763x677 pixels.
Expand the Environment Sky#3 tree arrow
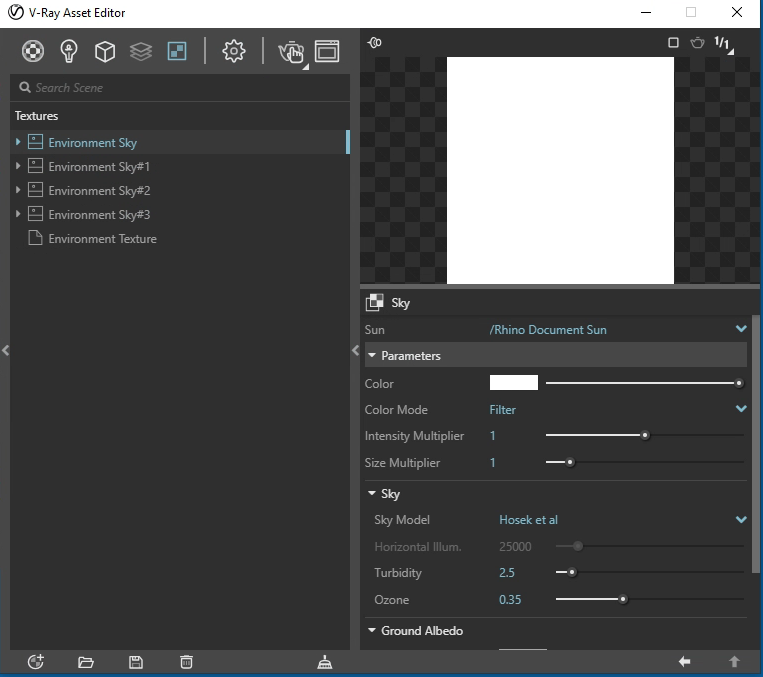point(18,213)
